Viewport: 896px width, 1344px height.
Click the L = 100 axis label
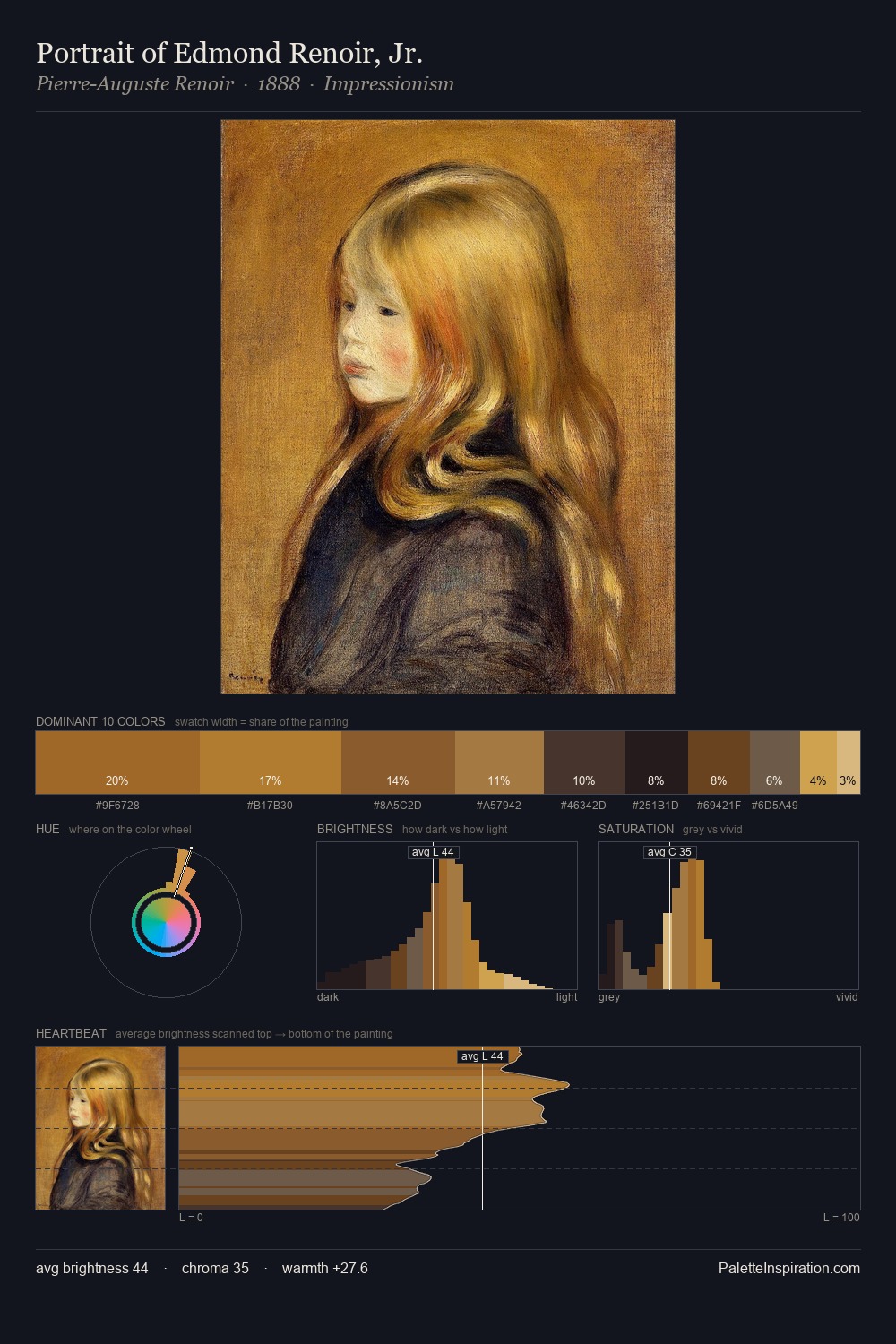click(x=841, y=1218)
